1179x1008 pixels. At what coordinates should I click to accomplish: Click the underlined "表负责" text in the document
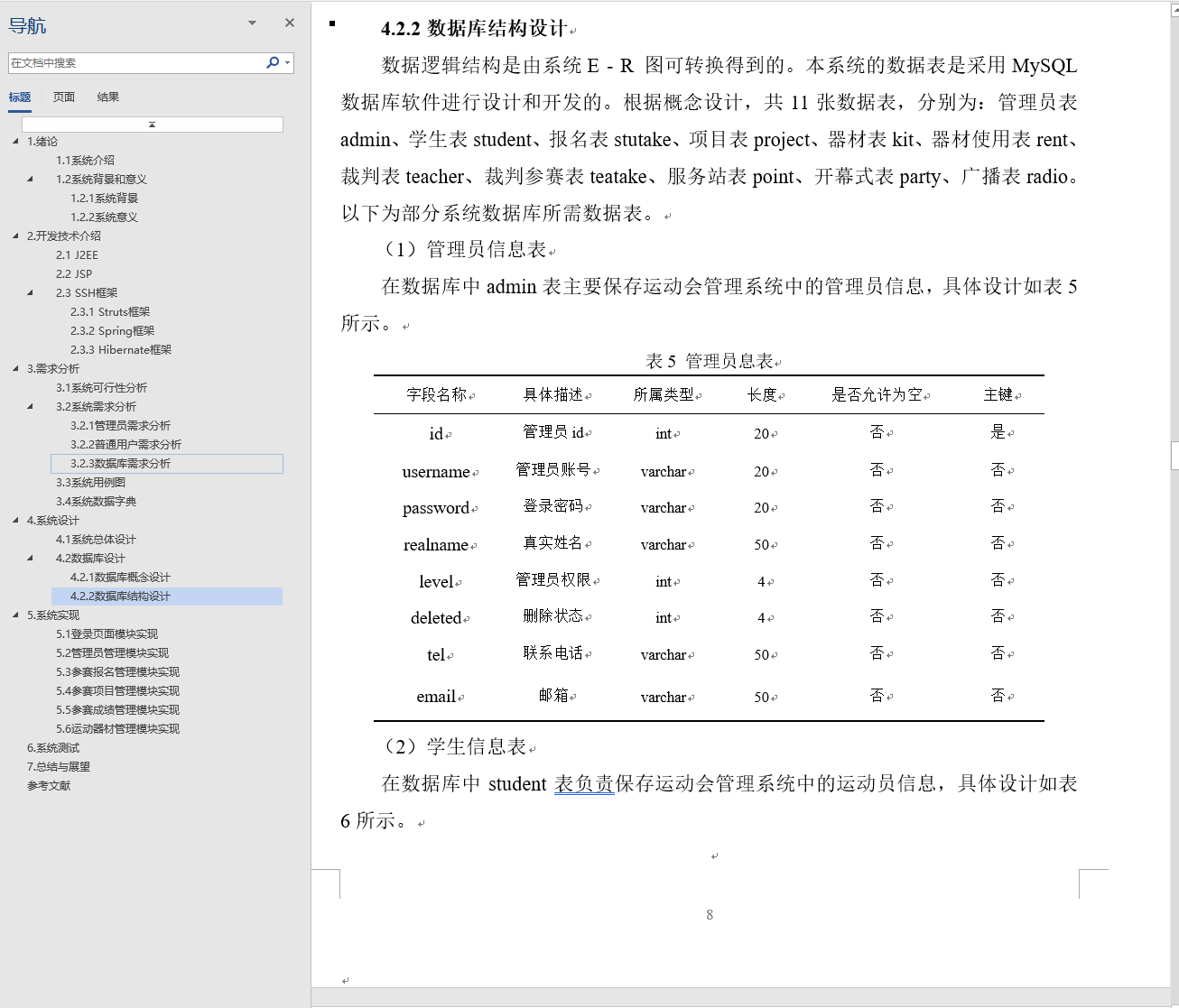tap(583, 784)
